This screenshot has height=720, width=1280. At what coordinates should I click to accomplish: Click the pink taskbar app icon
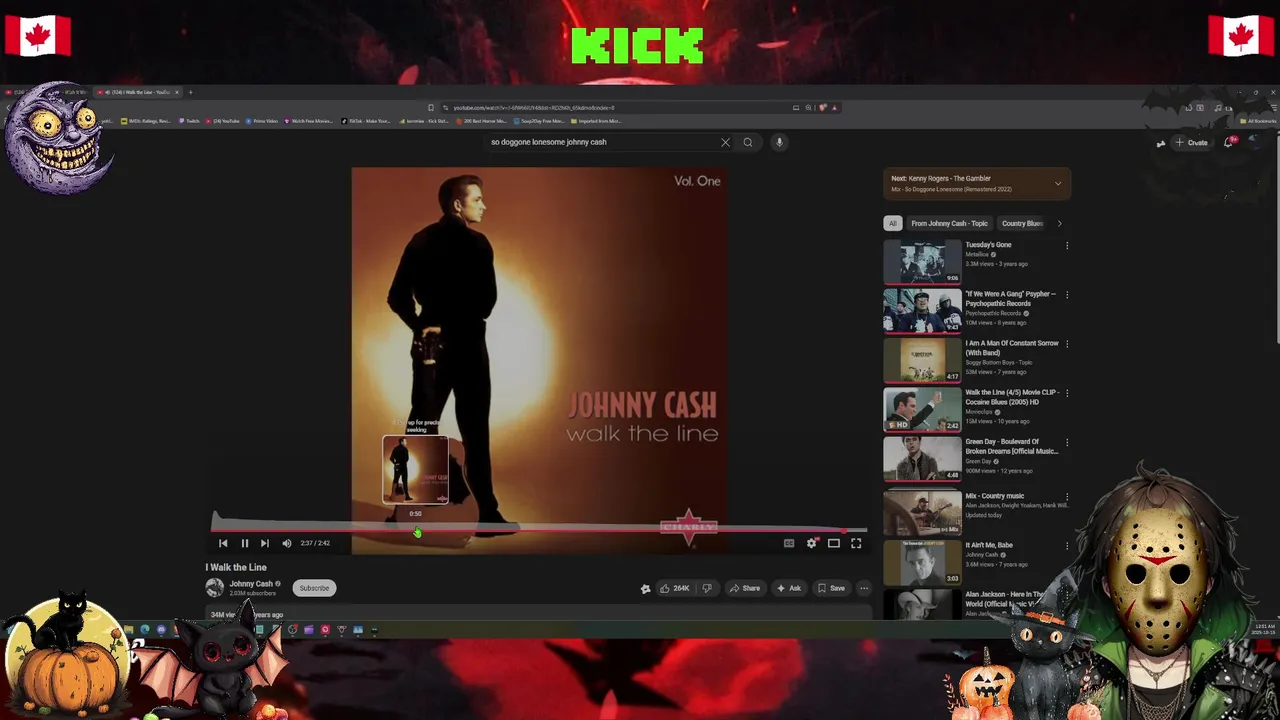pos(325,630)
